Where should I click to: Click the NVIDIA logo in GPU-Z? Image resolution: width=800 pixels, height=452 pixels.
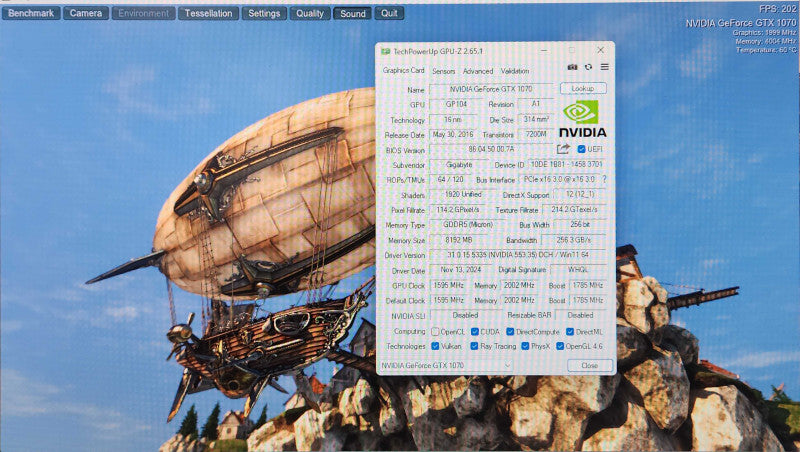click(x=583, y=118)
